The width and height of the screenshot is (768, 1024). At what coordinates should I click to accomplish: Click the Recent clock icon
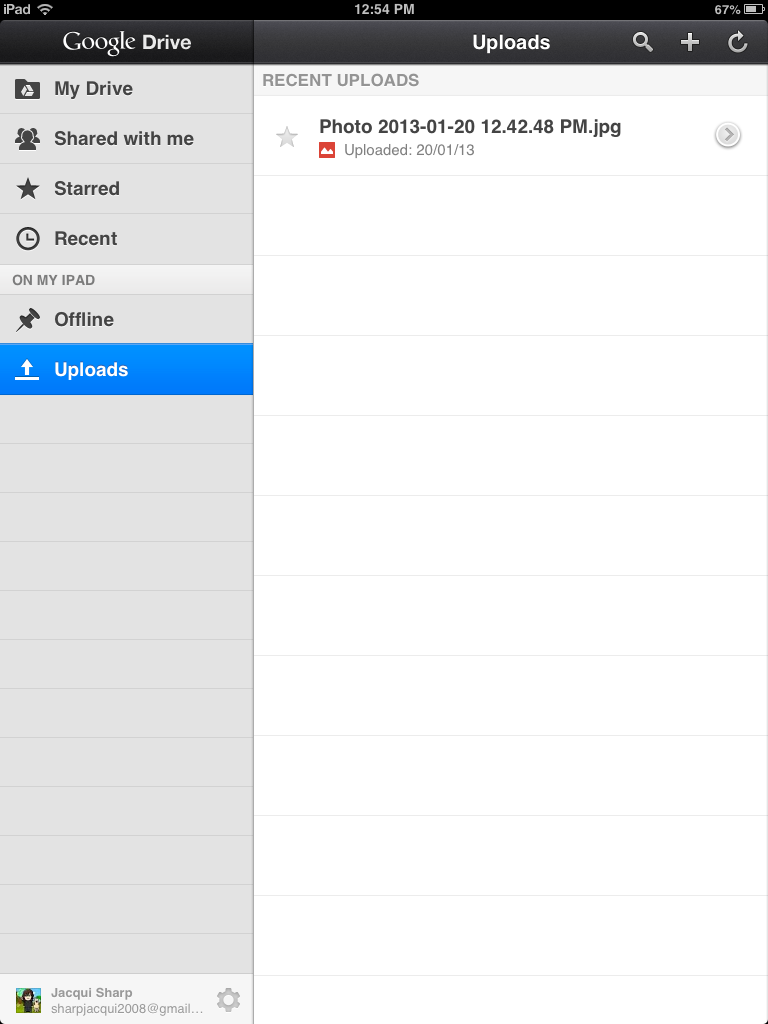(x=27, y=238)
